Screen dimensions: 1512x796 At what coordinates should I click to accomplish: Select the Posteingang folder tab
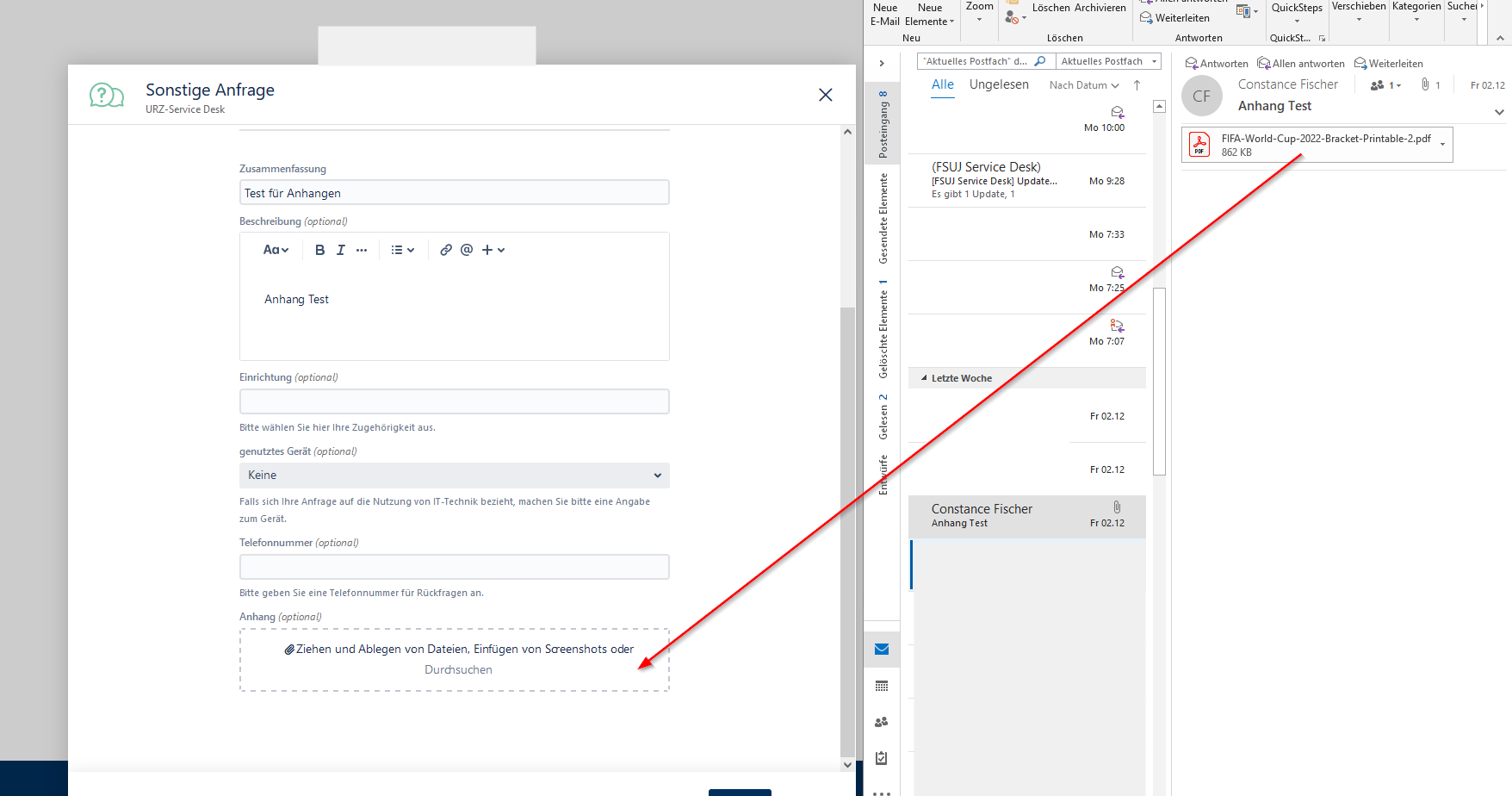(883, 124)
